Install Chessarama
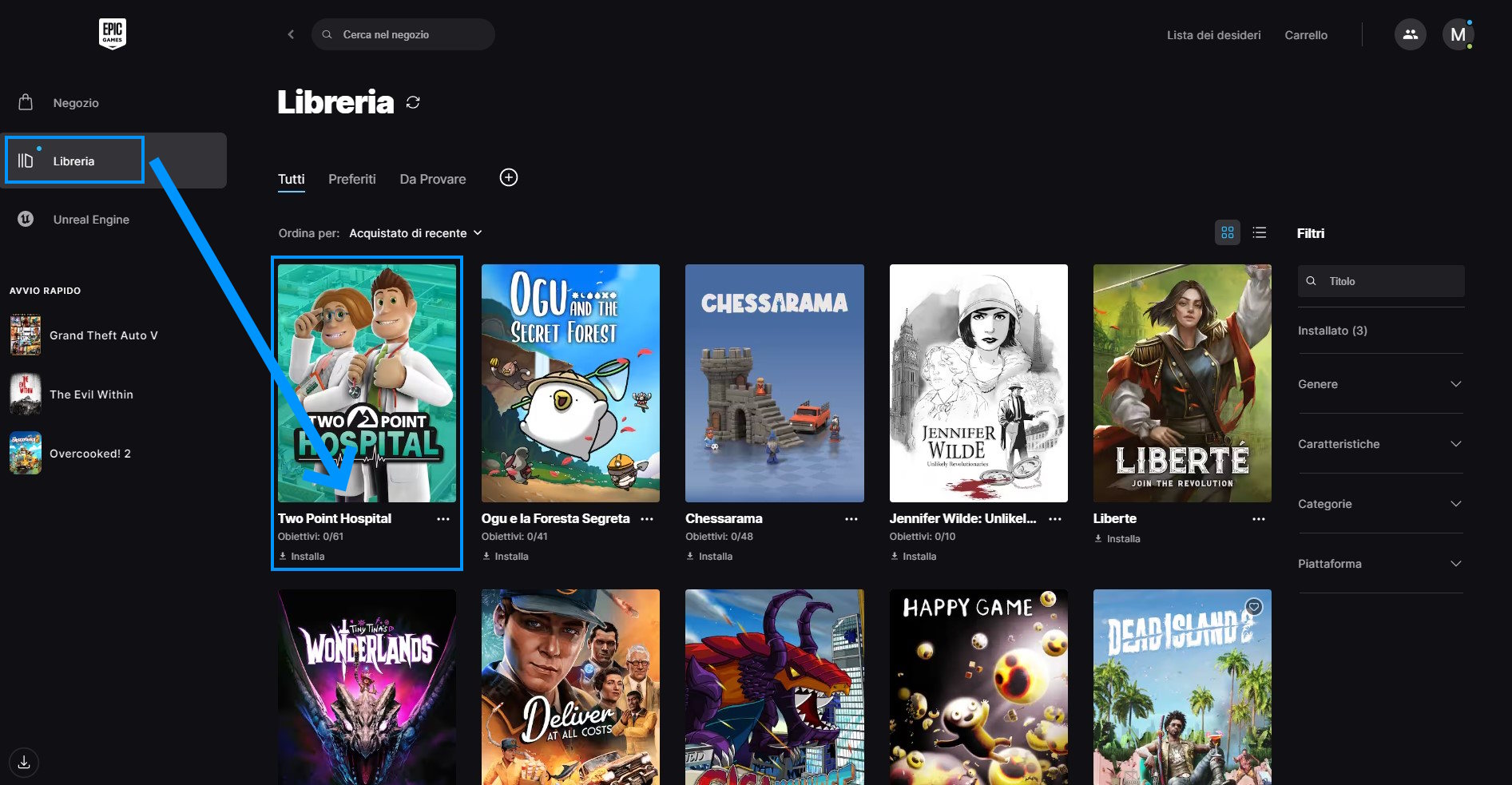 click(x=709, y=557)
